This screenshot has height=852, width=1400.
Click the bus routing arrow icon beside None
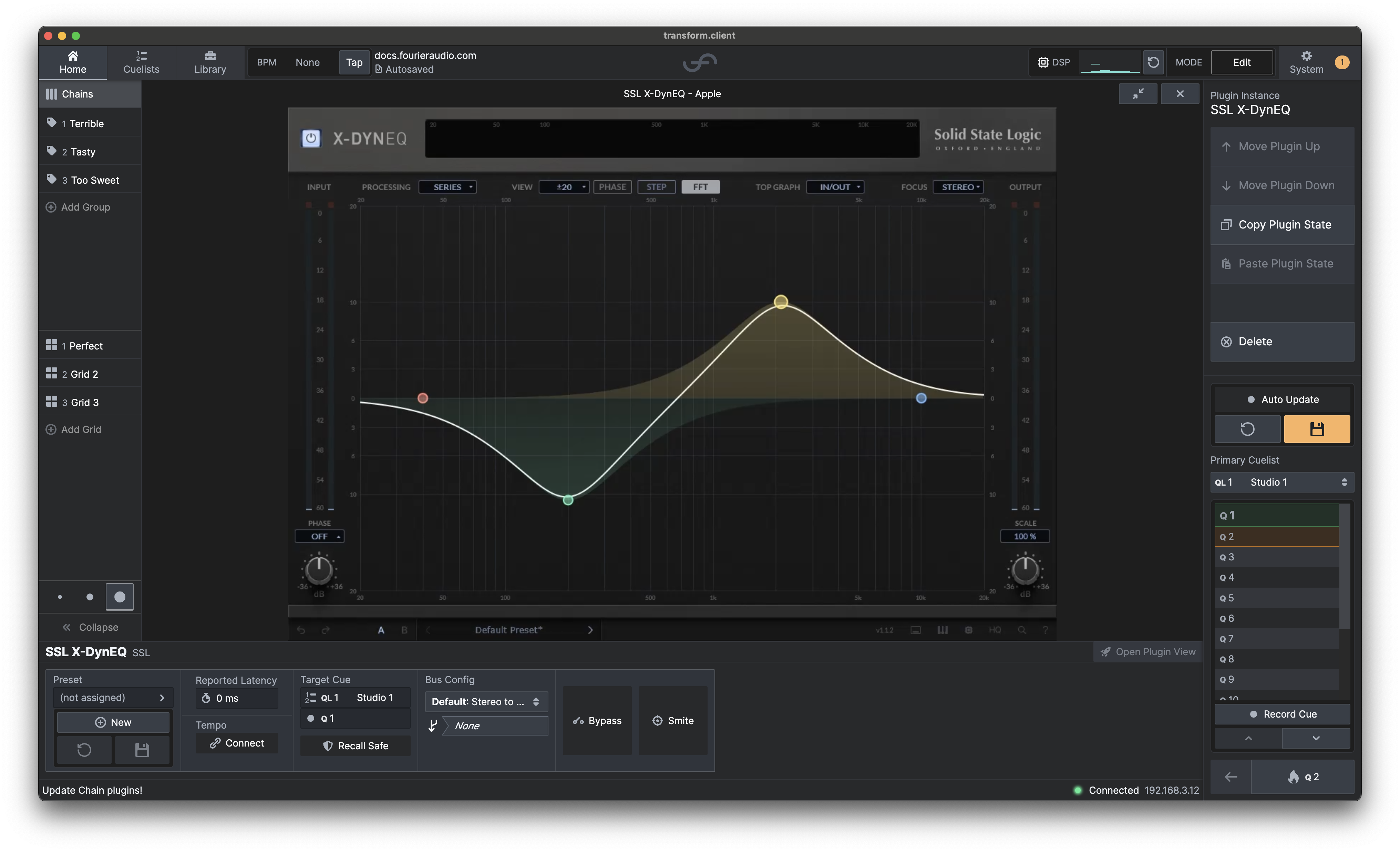(x=433, y=726)
